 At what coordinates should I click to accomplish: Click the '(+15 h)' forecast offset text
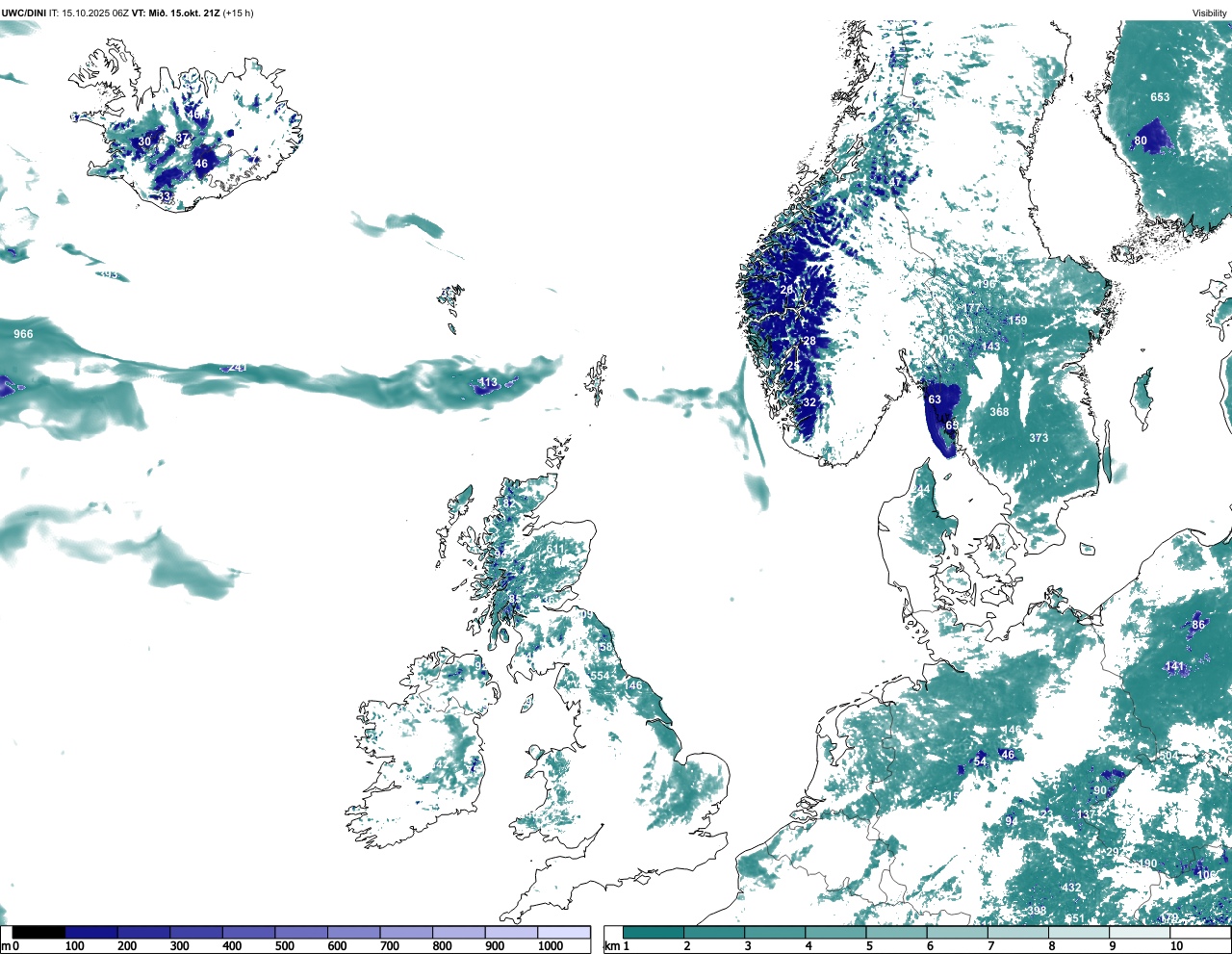(x=238, y=13)
